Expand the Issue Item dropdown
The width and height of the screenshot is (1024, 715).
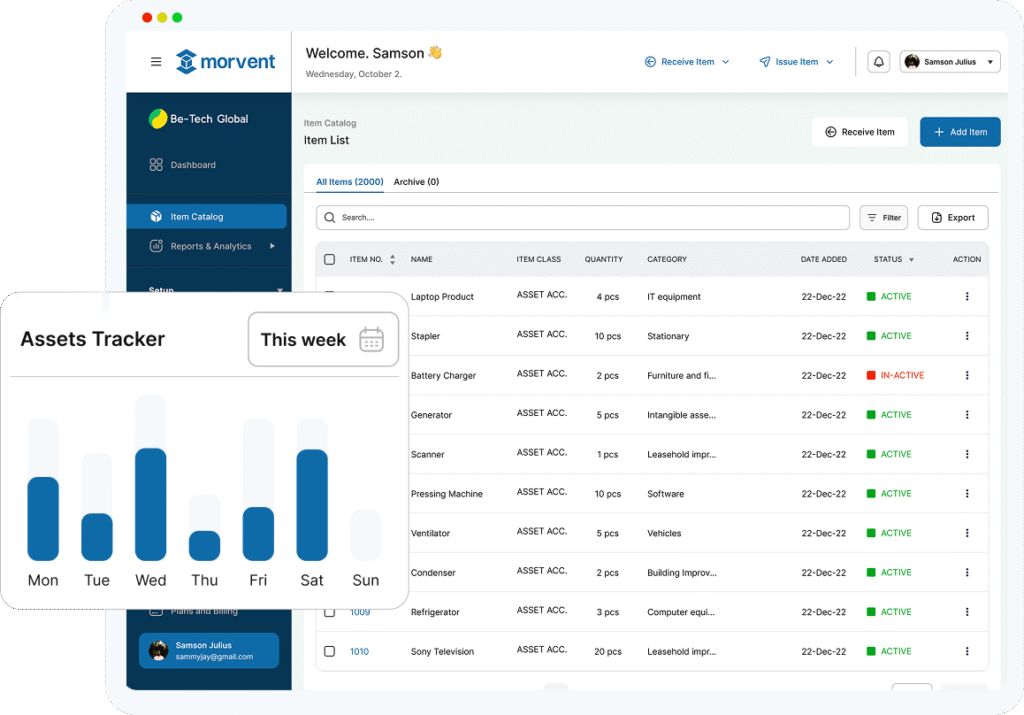coord(796,62)
